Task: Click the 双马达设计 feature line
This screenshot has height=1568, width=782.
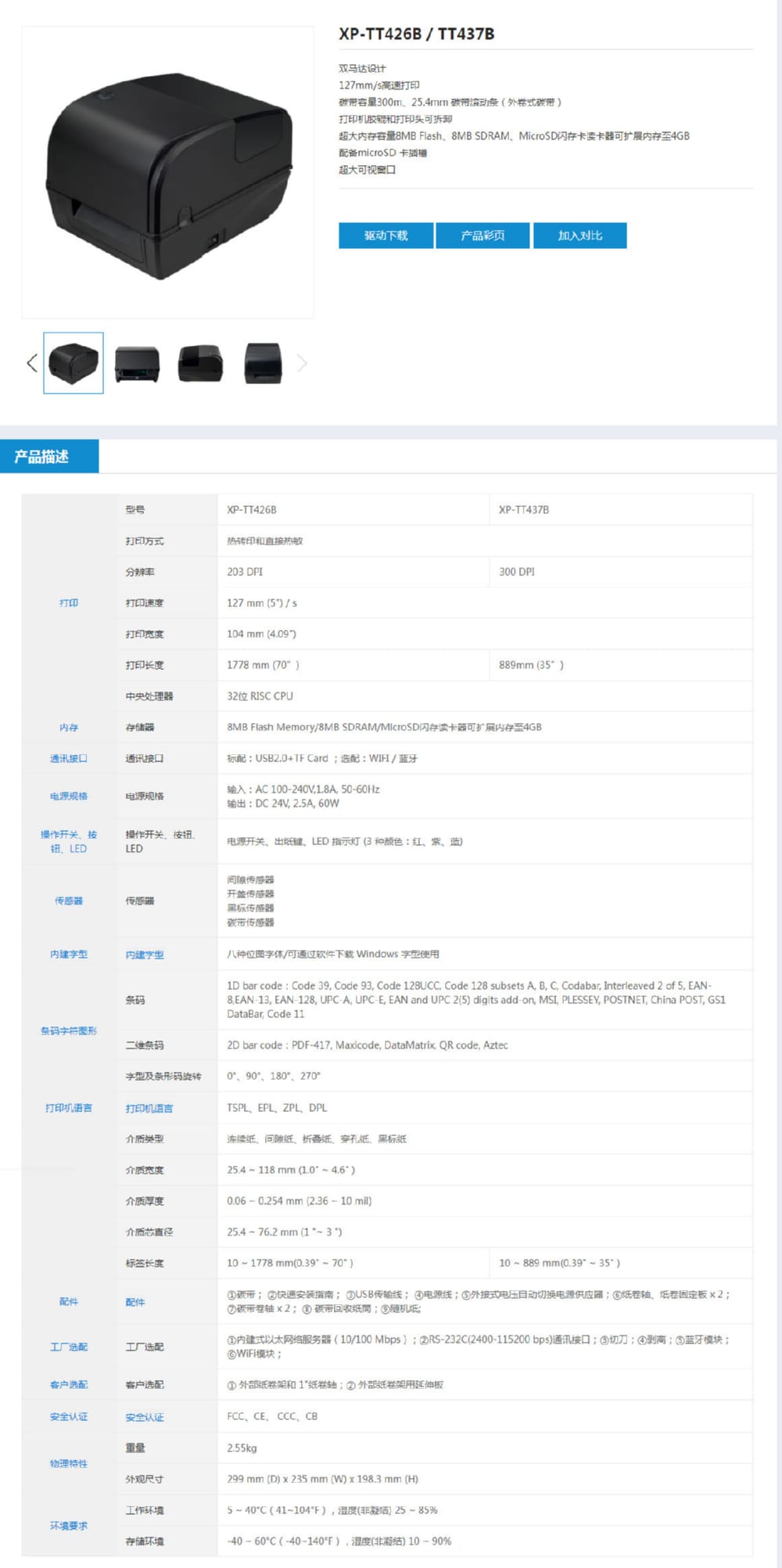Action: click(362, 68)
